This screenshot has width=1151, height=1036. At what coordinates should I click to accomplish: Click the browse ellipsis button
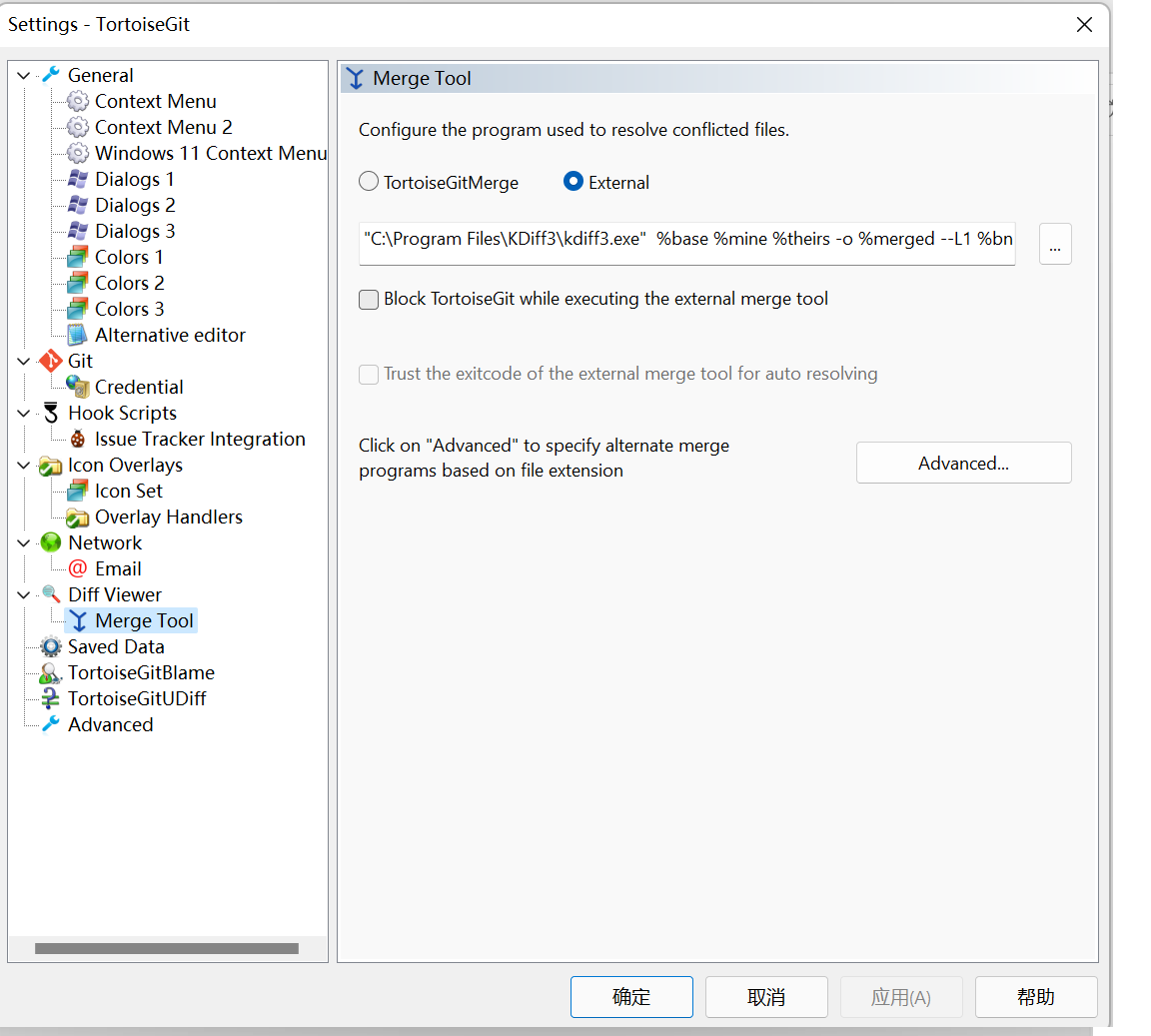pyautogui.click(x=1055, y=244)
